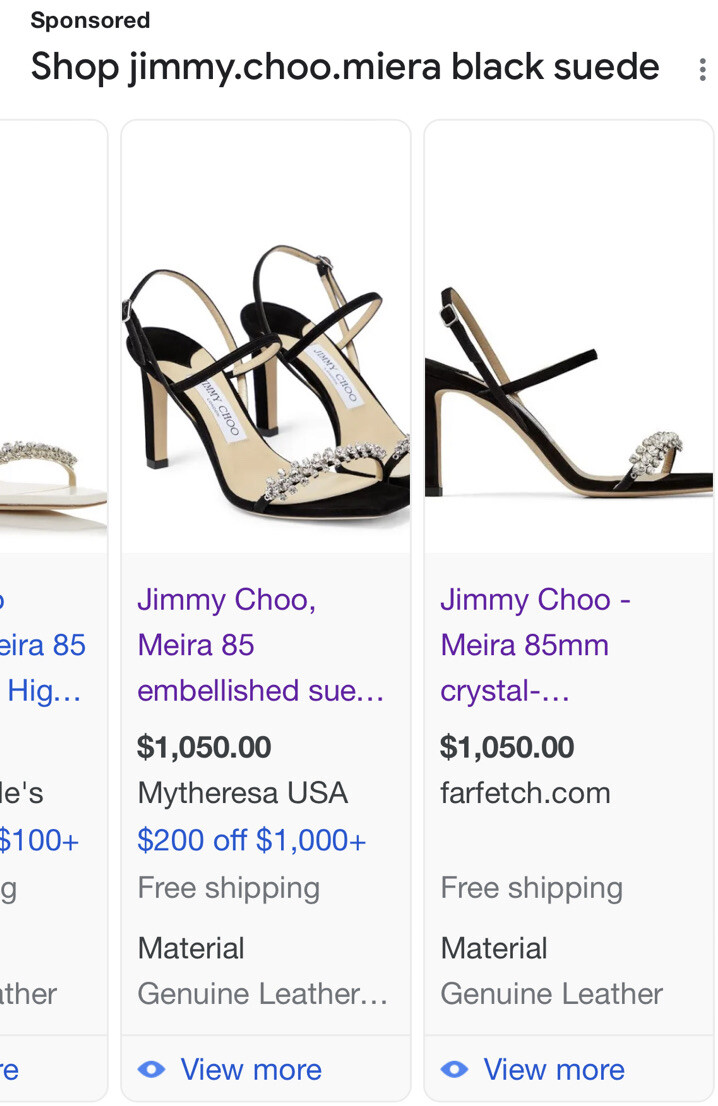This screenshot has width=718, height=1106.
Task: Click the $1,050.00 price on farfetch card
Action: 507,747
